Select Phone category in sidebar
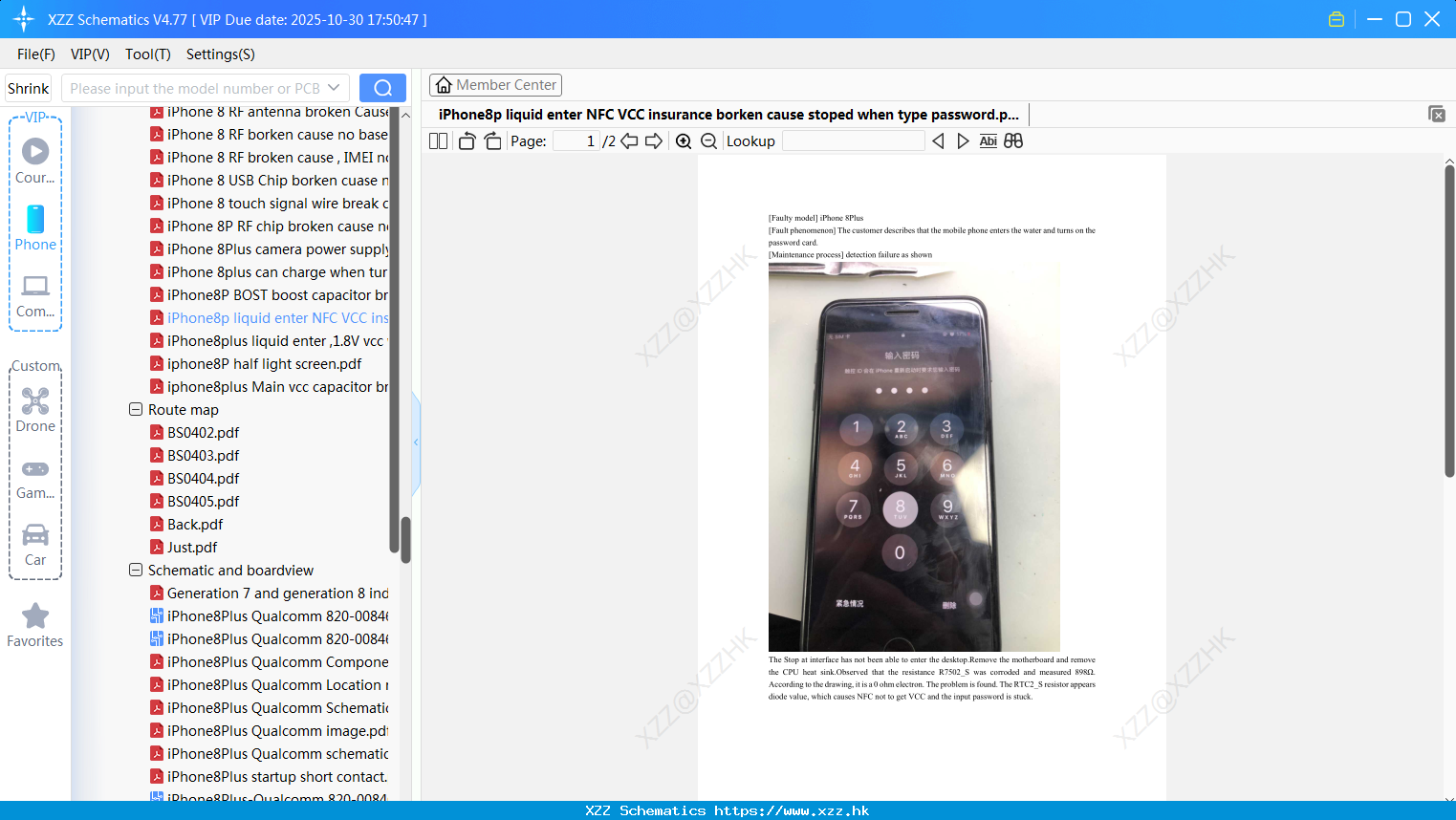1456x820 pixels. tap(35, 227)
